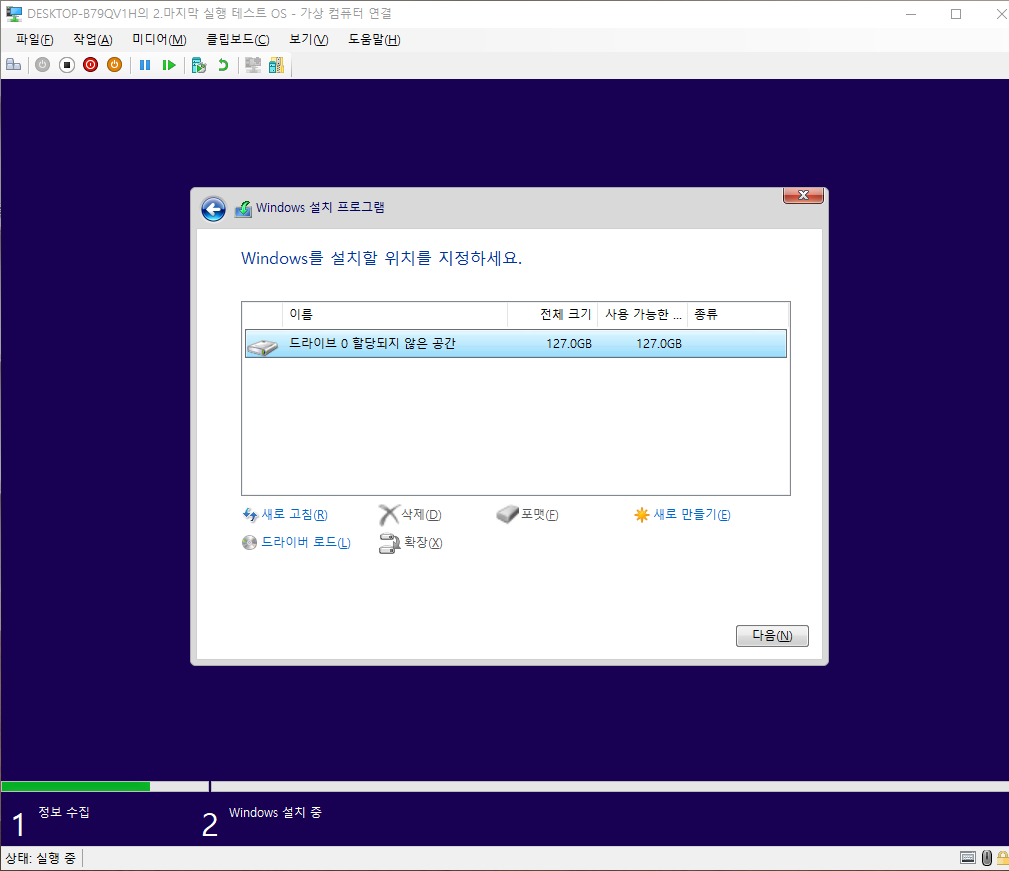Click the 포맷(F) option

click(539, 515)
